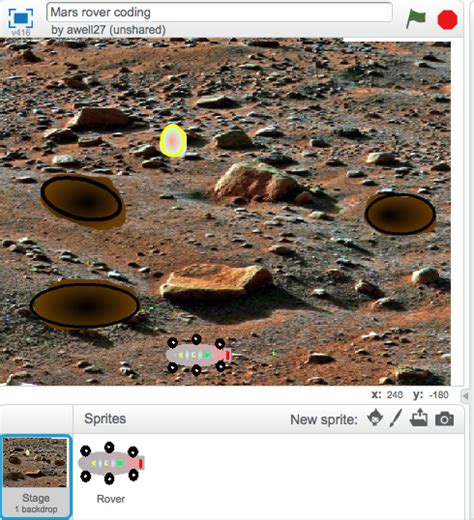
Task: Click the Rover sprite on the stage
Action: click(199, 355)
